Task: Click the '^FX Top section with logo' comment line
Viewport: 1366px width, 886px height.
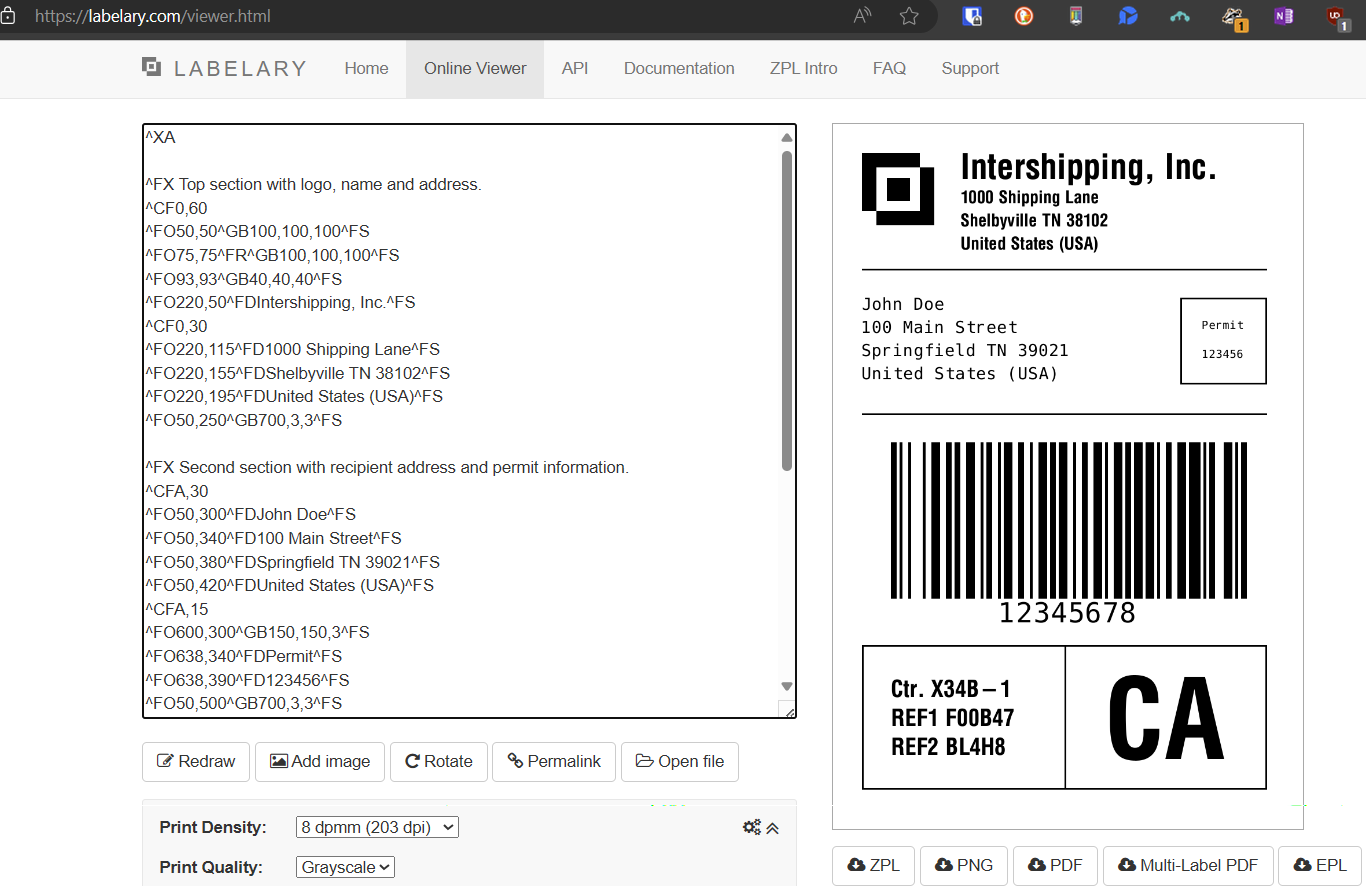Action: 313,184
